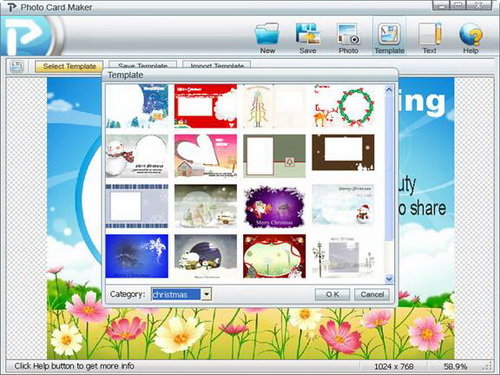Choose the blue plaid border template

(137, 206)
